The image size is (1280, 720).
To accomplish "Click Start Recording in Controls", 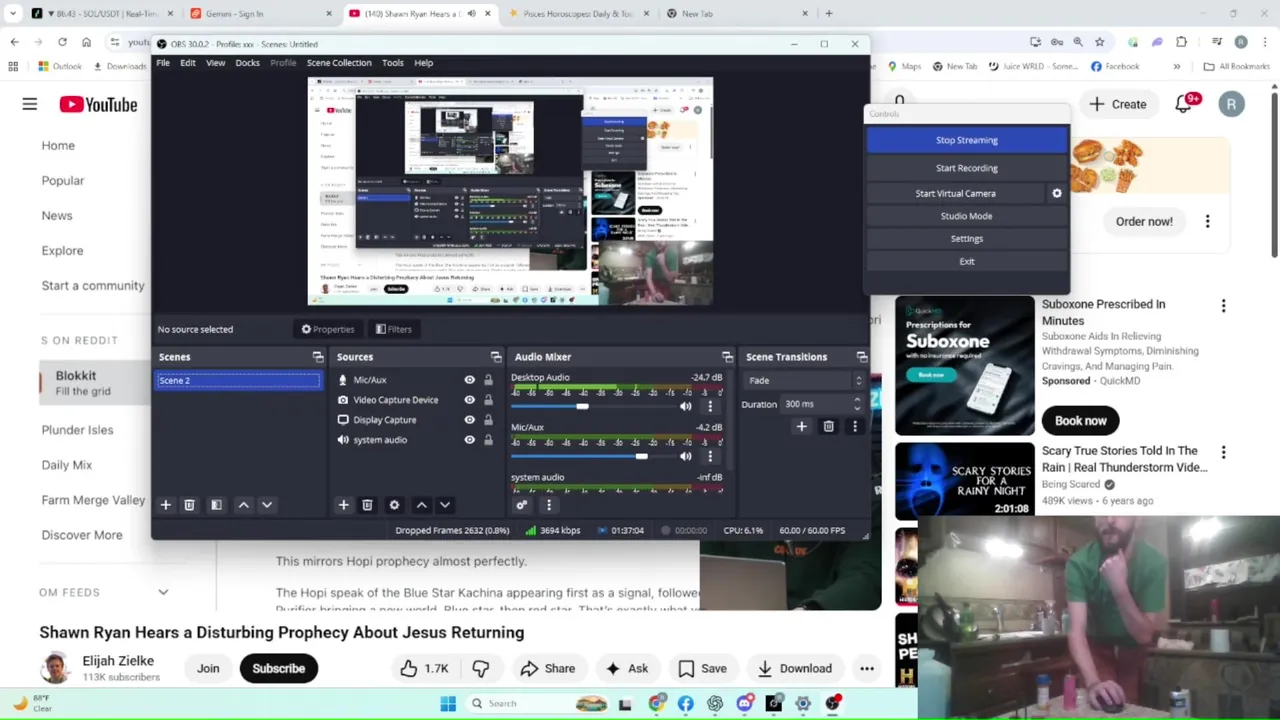I will (x=967, y=168).
